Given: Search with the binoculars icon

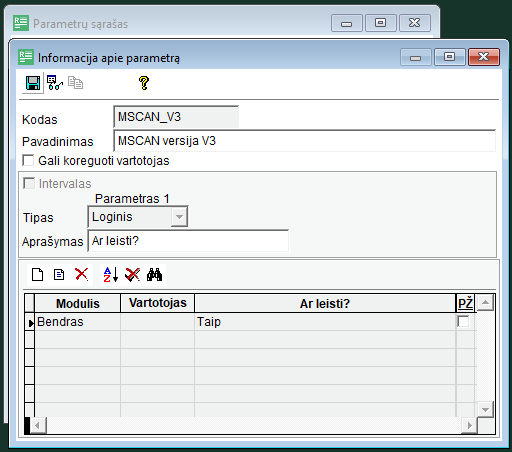Looking at the screenshot, I should coord(154,275).
